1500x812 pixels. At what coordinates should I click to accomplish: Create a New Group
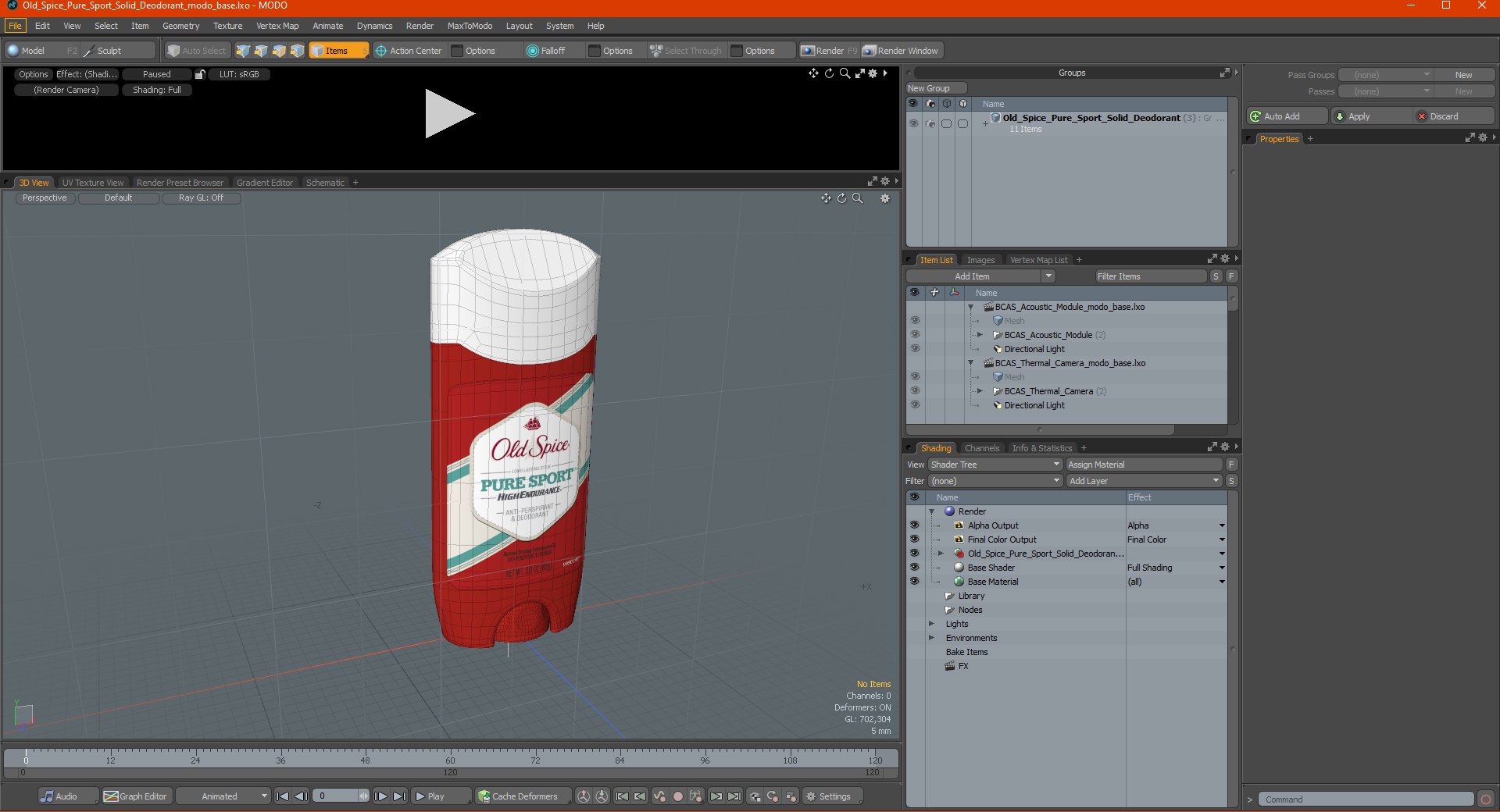coord(936,88)
